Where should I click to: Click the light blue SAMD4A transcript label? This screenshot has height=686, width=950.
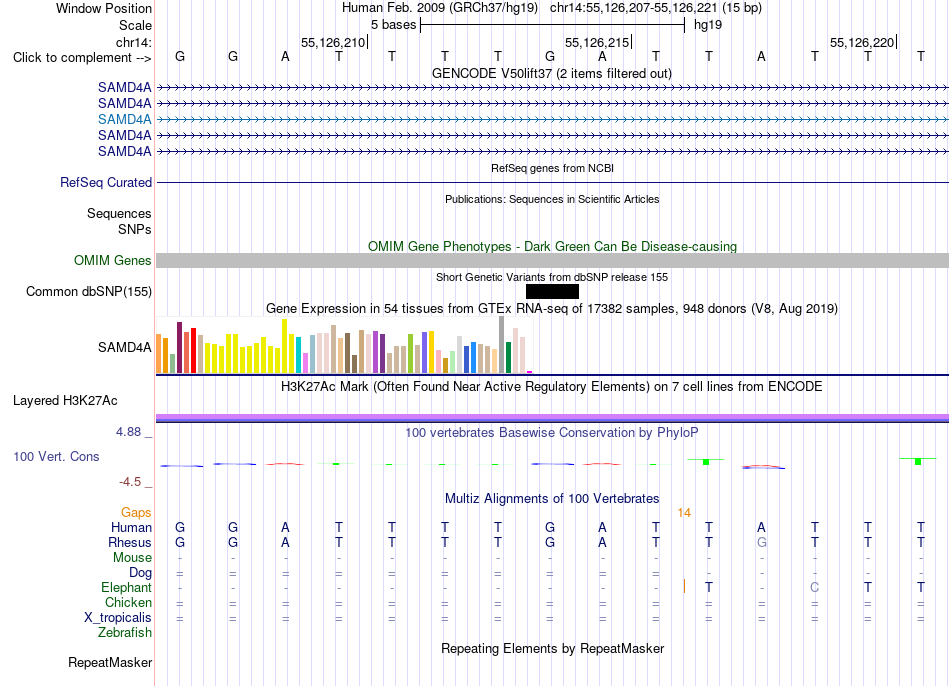click(x=125, y=119)
